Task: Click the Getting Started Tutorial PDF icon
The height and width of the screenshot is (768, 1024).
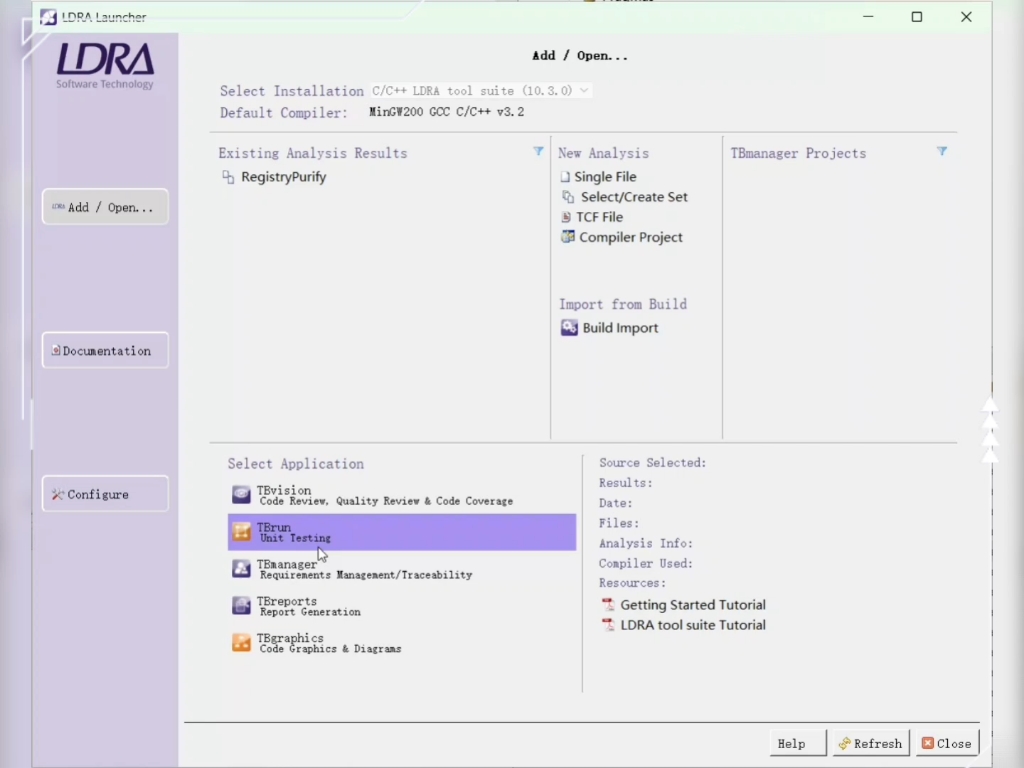Action: (x=608, y=605)
